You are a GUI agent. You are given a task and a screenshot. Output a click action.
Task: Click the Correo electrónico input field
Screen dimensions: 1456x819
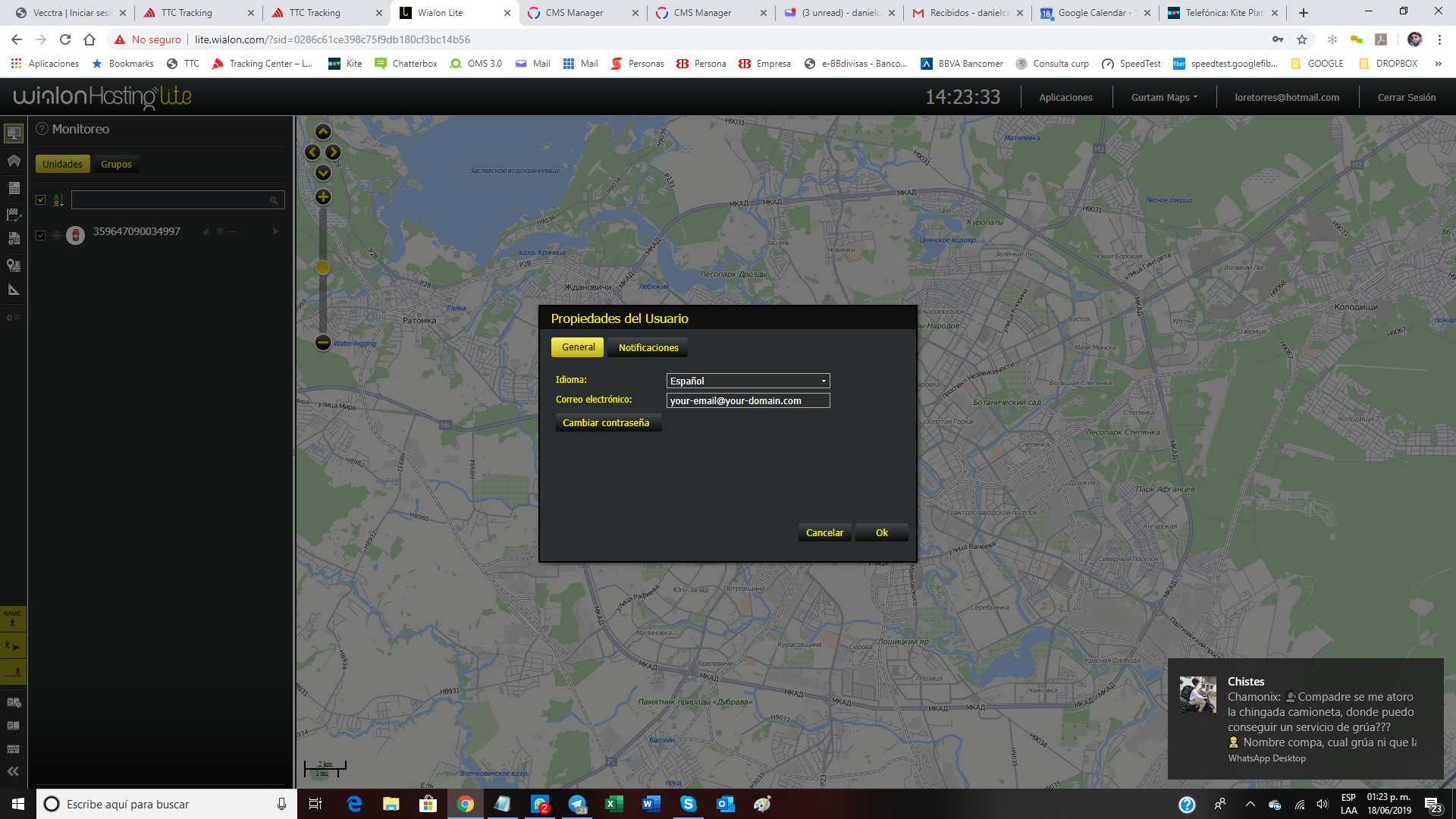[748, 400]
